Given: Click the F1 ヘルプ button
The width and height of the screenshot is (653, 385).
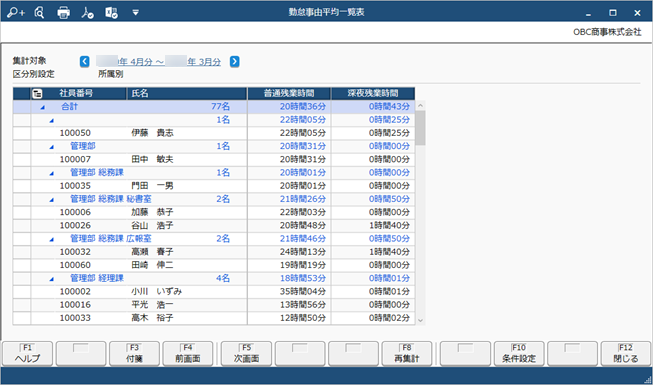Looking at the screenshot, I should tap(27, 354).
